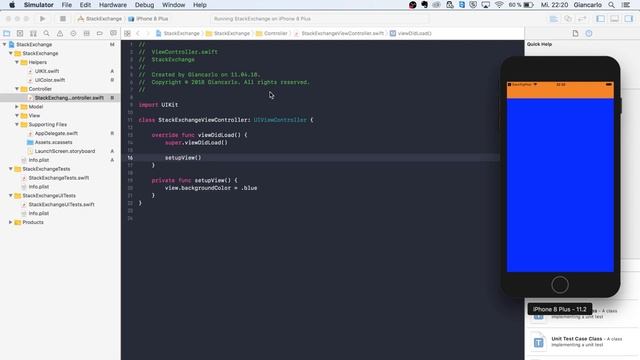Expand the Products group

pyautogui.click(x=11, y=222)
